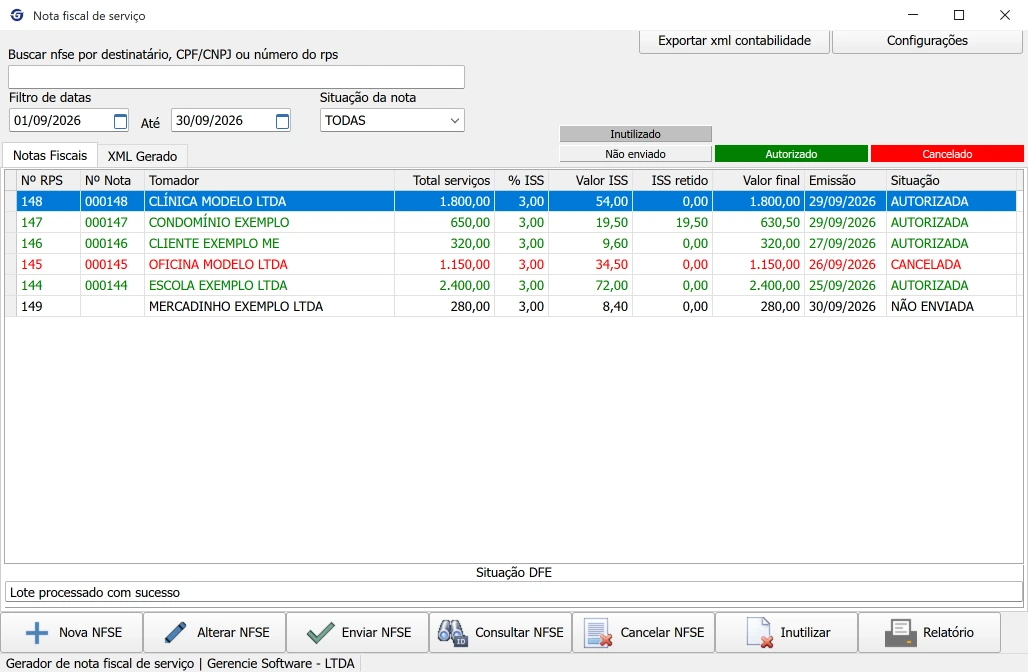This screenshot has width=1028, height=672.
Task: Click the pencil icon on Alterar NFSE
Action: (175, 633)
